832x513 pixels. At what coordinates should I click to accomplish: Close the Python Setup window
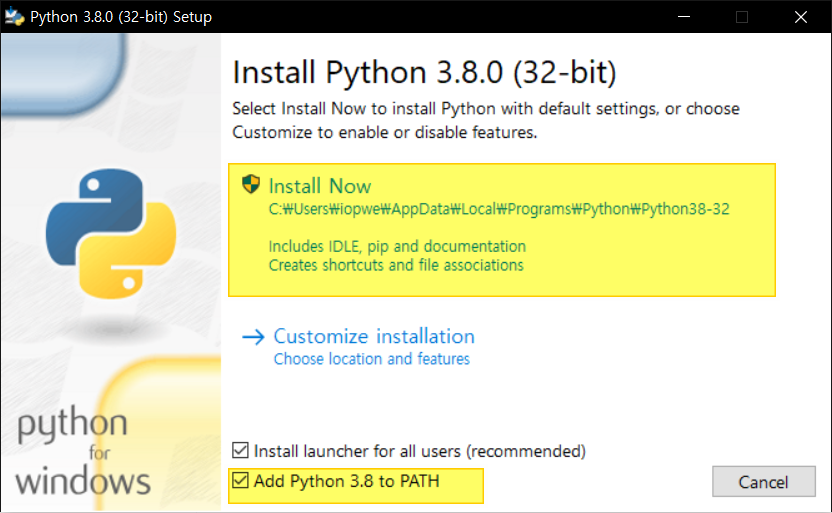[801, 17]
